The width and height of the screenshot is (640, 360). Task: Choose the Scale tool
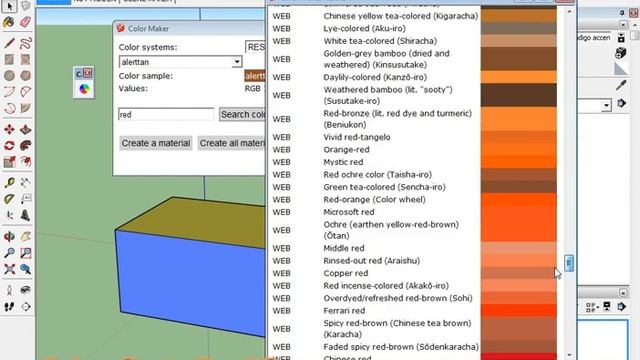click(9, 162)
